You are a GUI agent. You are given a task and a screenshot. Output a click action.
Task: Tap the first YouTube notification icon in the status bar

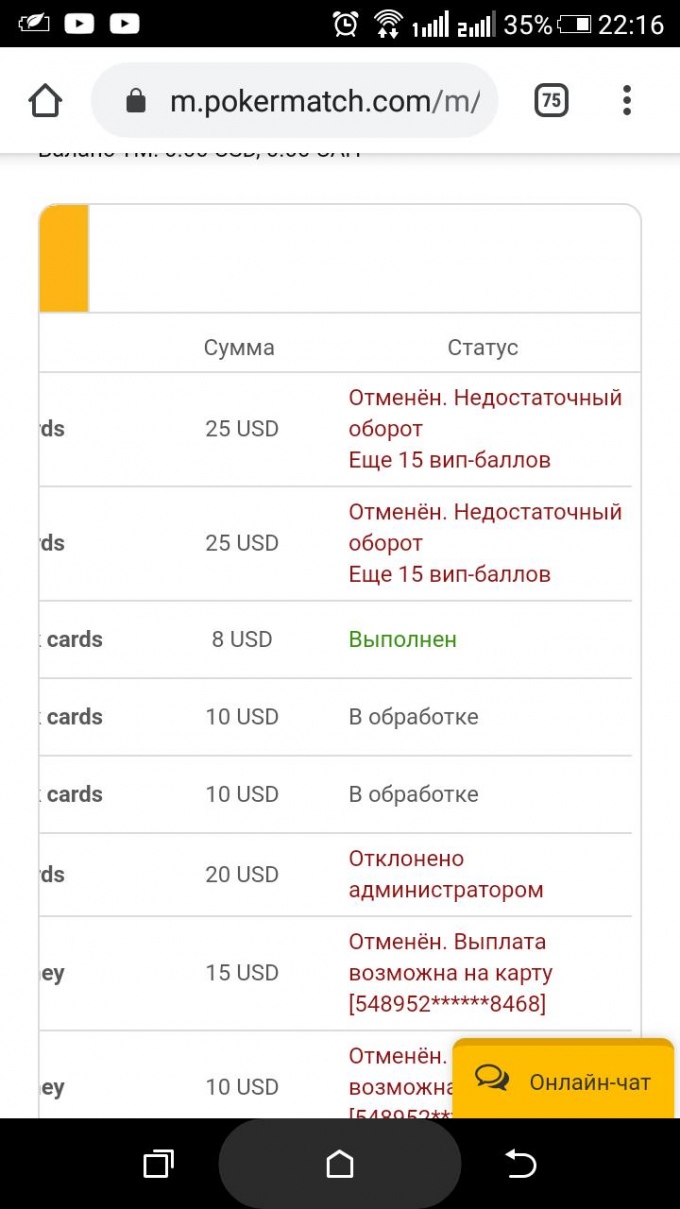pyautogui.click(x=79, y=23)
